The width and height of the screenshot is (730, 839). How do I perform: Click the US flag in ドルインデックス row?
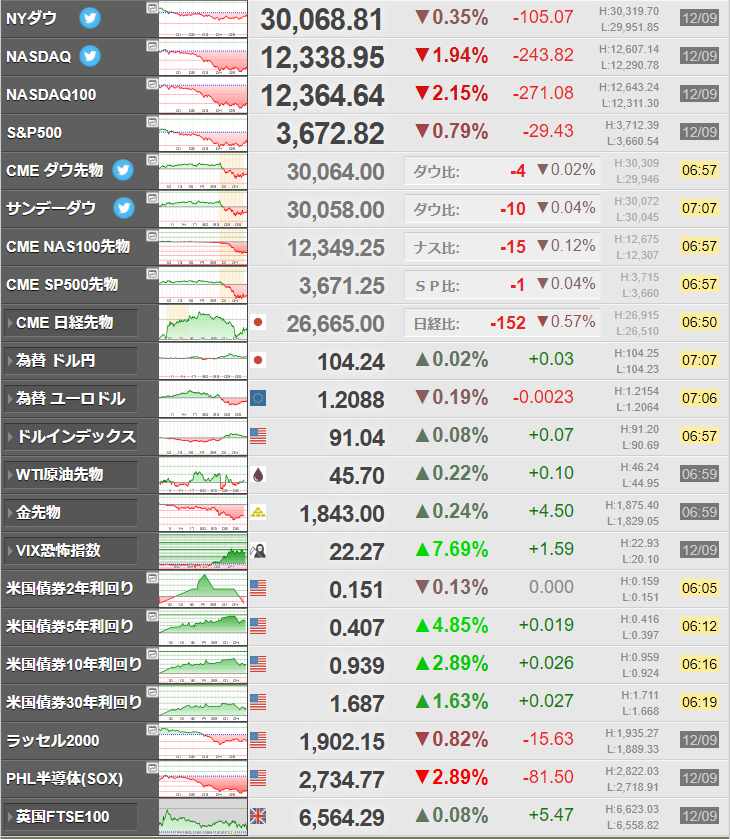tap(258, 436)
